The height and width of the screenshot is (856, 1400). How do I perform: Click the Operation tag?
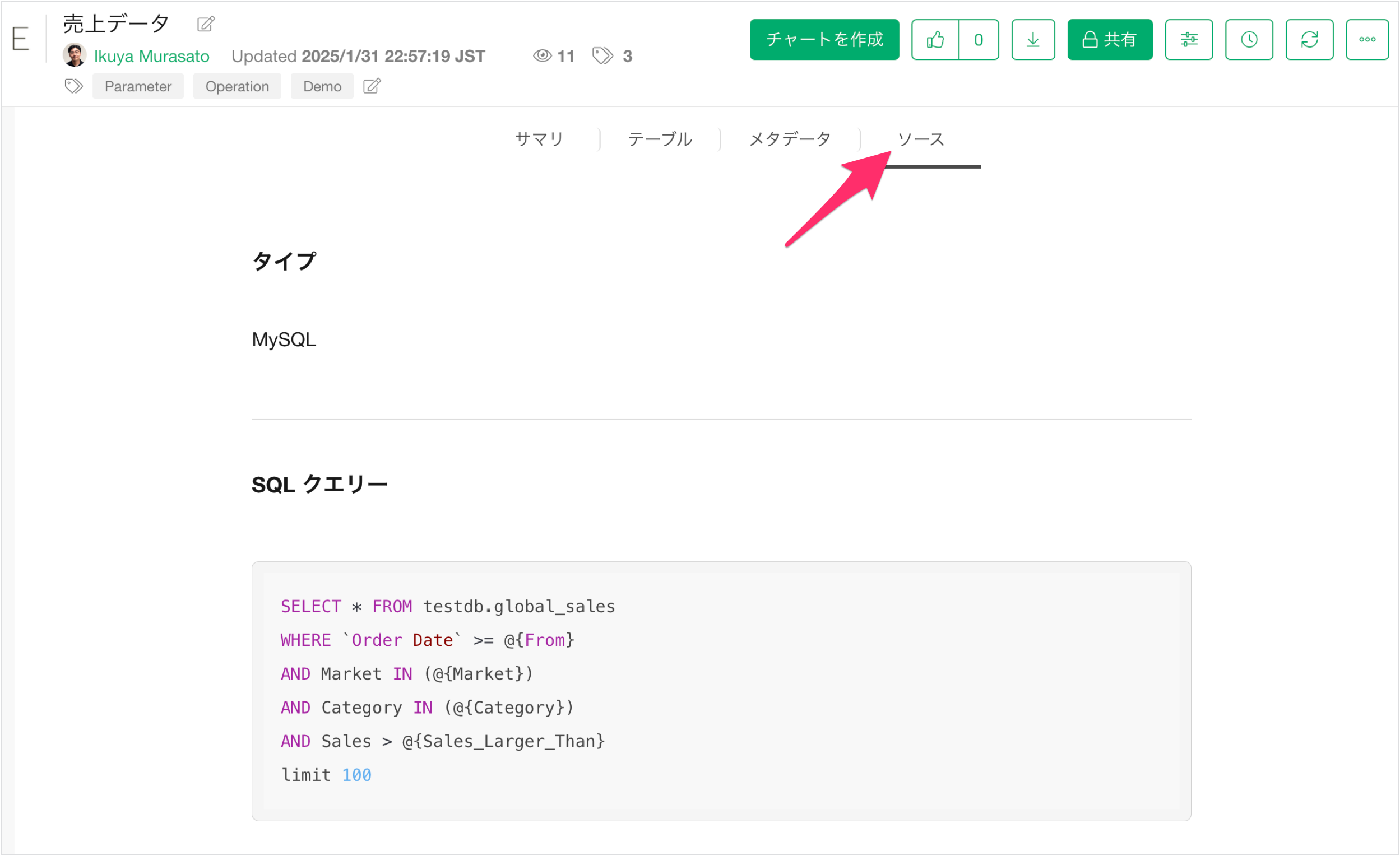(237, 86)
